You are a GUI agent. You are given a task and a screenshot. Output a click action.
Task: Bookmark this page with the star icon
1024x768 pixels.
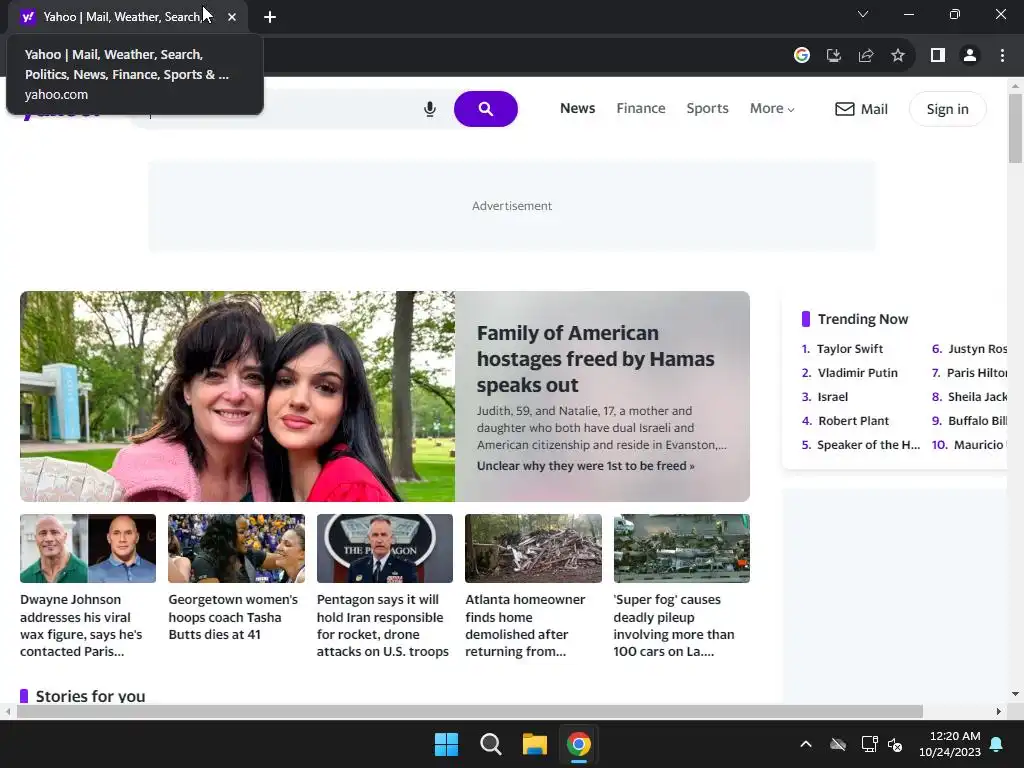[x=898, y=56]
